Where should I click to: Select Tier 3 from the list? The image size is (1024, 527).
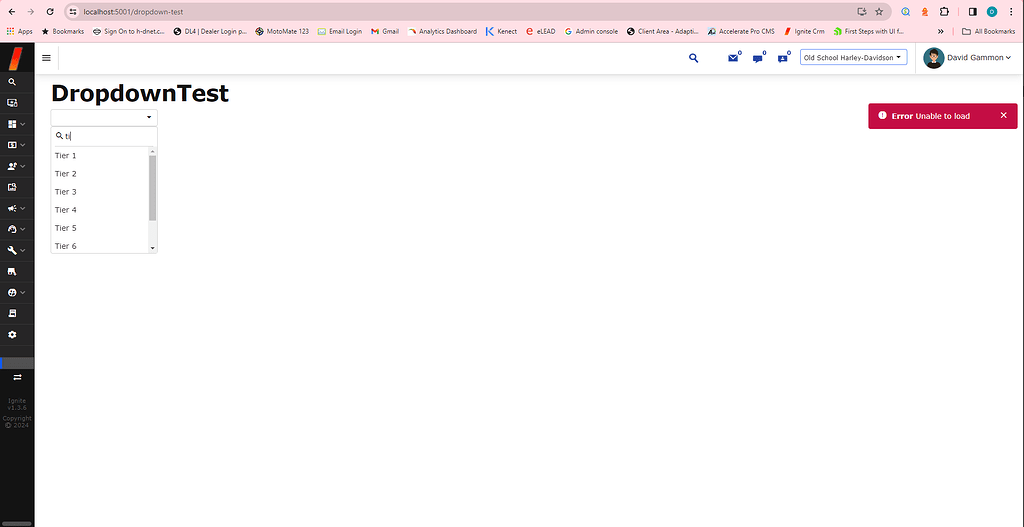[x=66, y=192]
